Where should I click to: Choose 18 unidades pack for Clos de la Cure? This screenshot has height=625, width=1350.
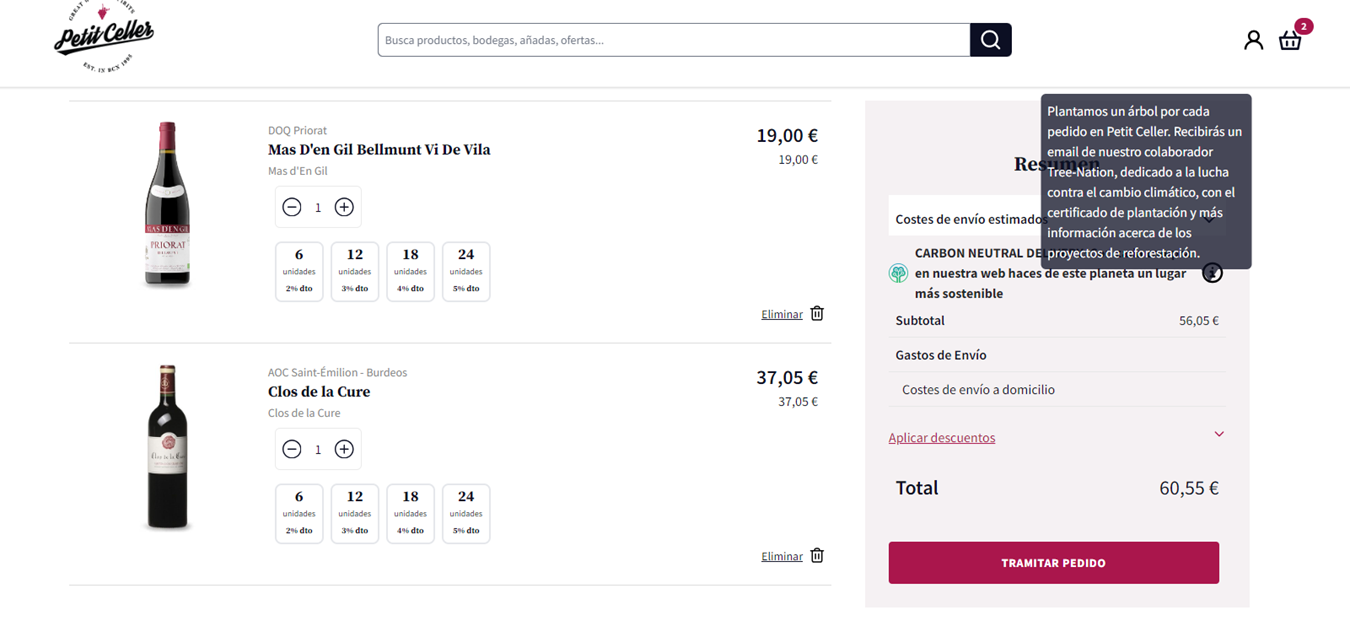click(x=410, y=513)
